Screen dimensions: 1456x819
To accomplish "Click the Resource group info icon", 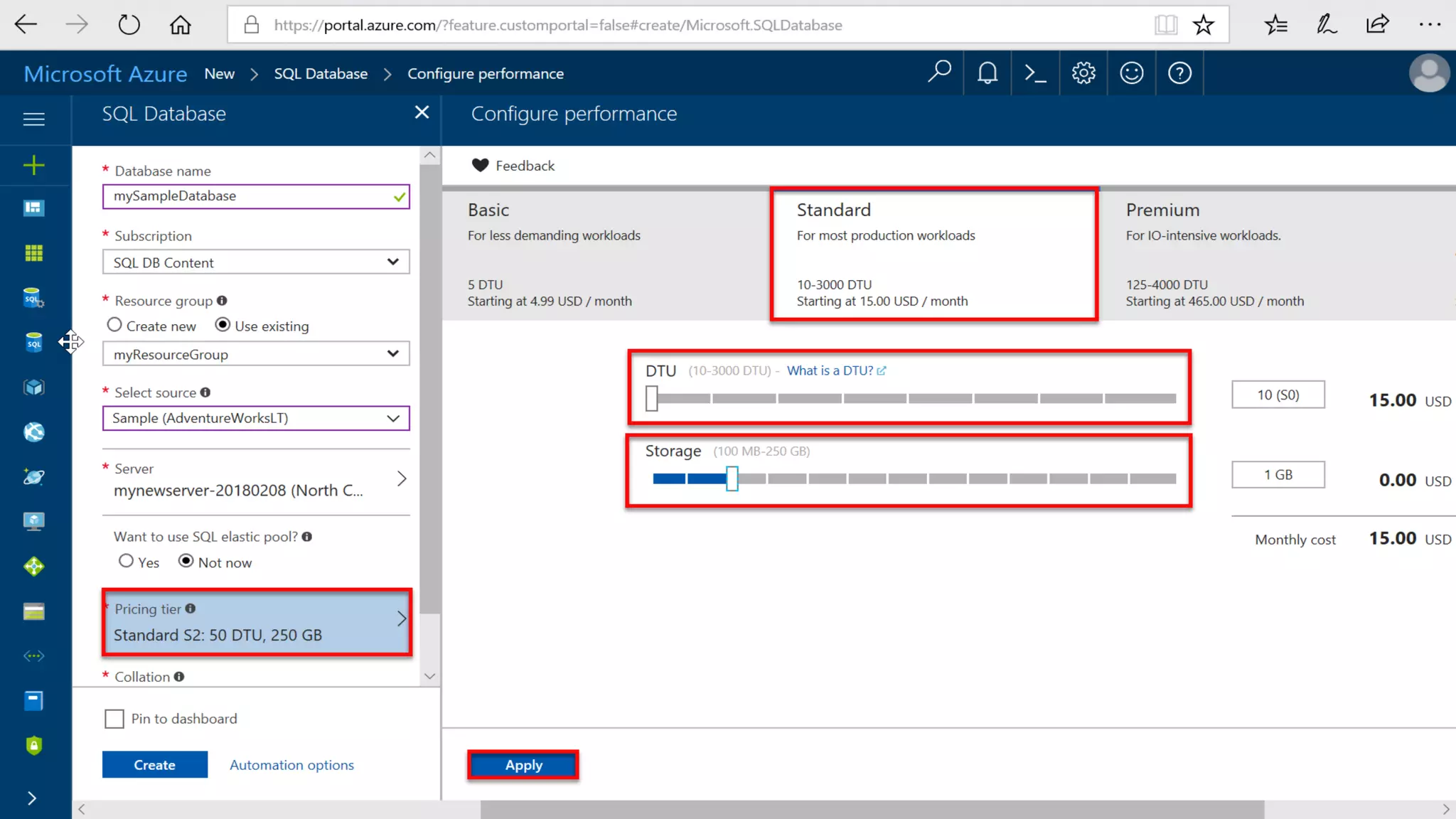I will pyautogui.click(x=222, y=301).
